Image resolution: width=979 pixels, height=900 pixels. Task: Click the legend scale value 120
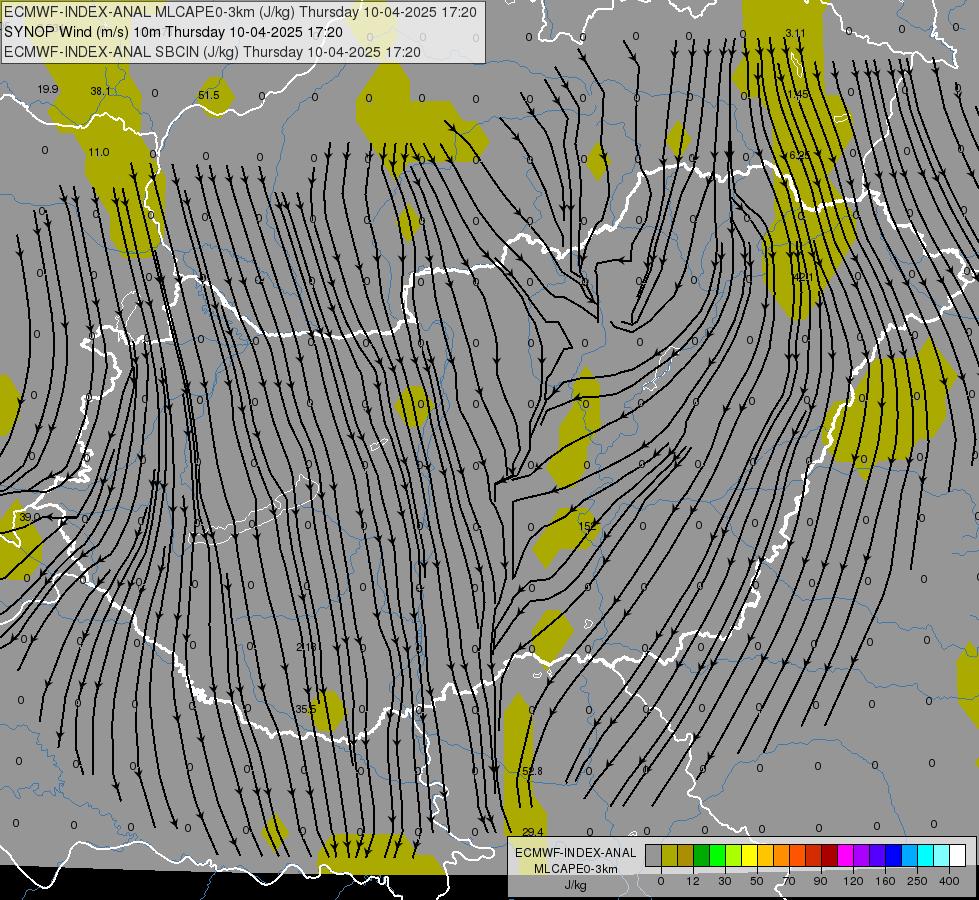[x=853, y=881]
